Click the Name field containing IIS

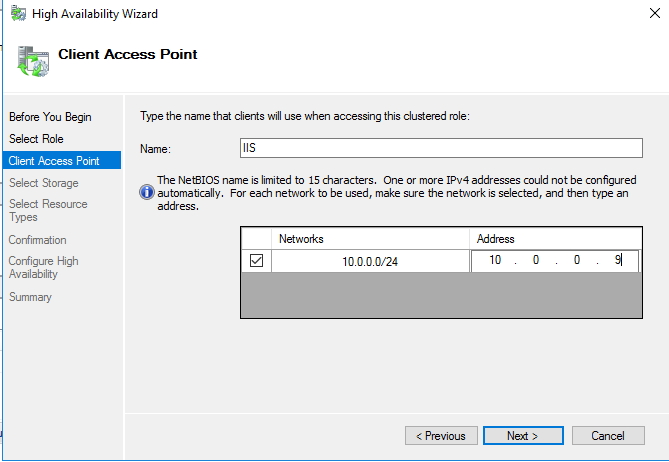[x=440, y=148]
